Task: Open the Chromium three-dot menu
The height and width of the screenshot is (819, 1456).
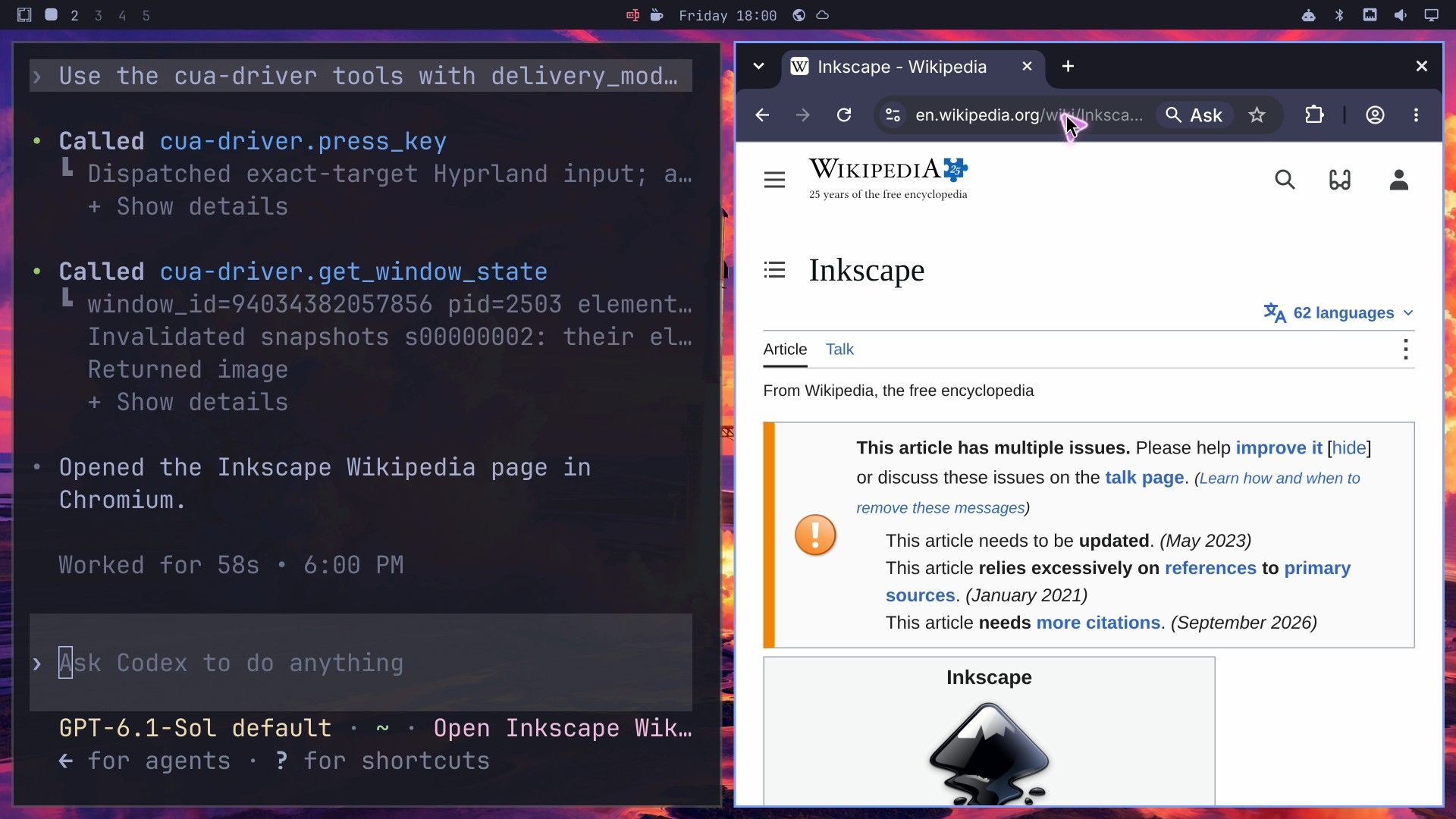Action: pyautogui.click(x=1416, y=115)
